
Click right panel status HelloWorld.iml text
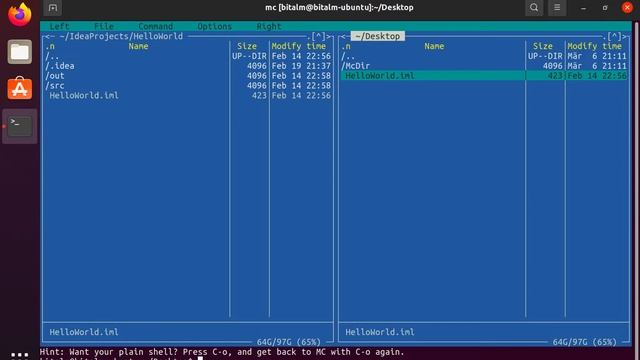380,332
